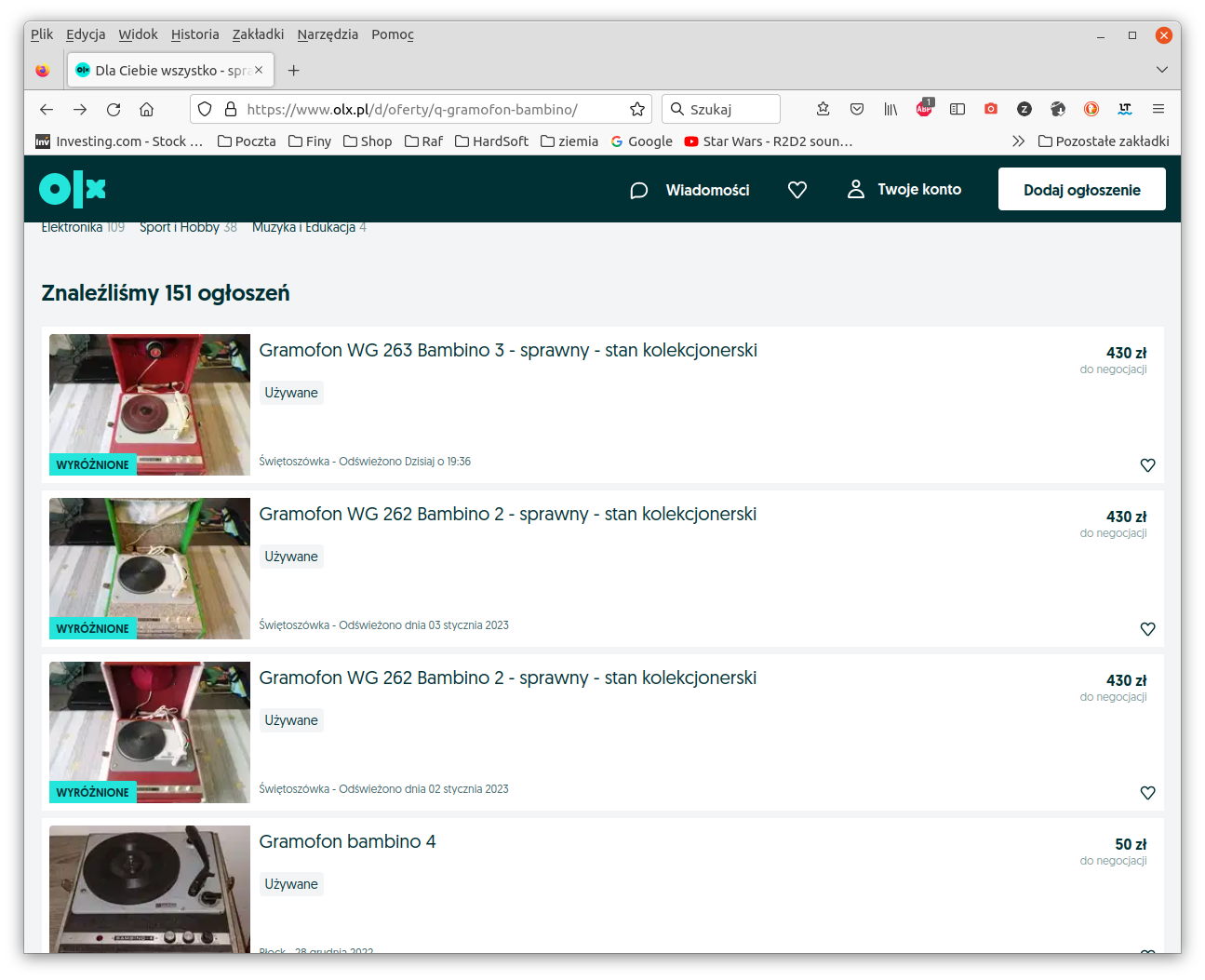Favorite the listing refreshed 02 stycznia 2023

1147,793
